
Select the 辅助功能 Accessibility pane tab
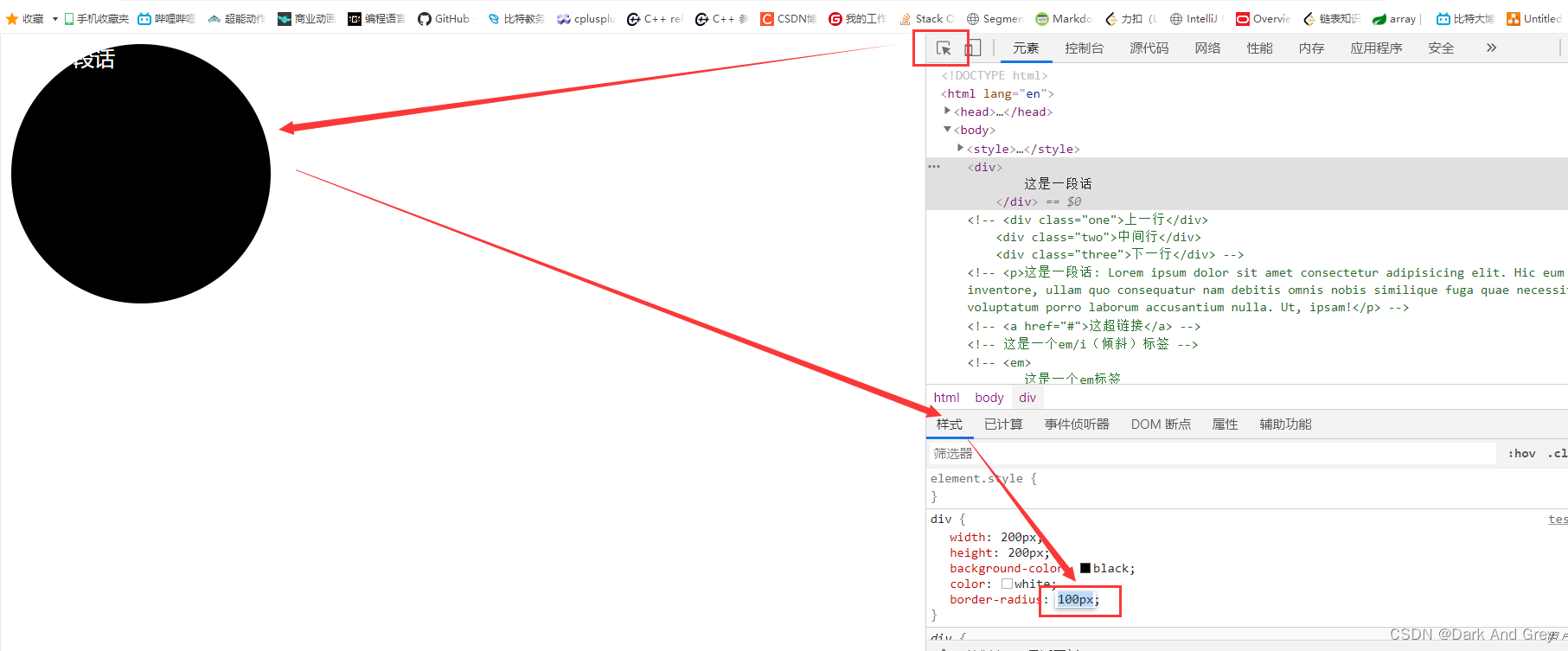tap(1285, 424)
